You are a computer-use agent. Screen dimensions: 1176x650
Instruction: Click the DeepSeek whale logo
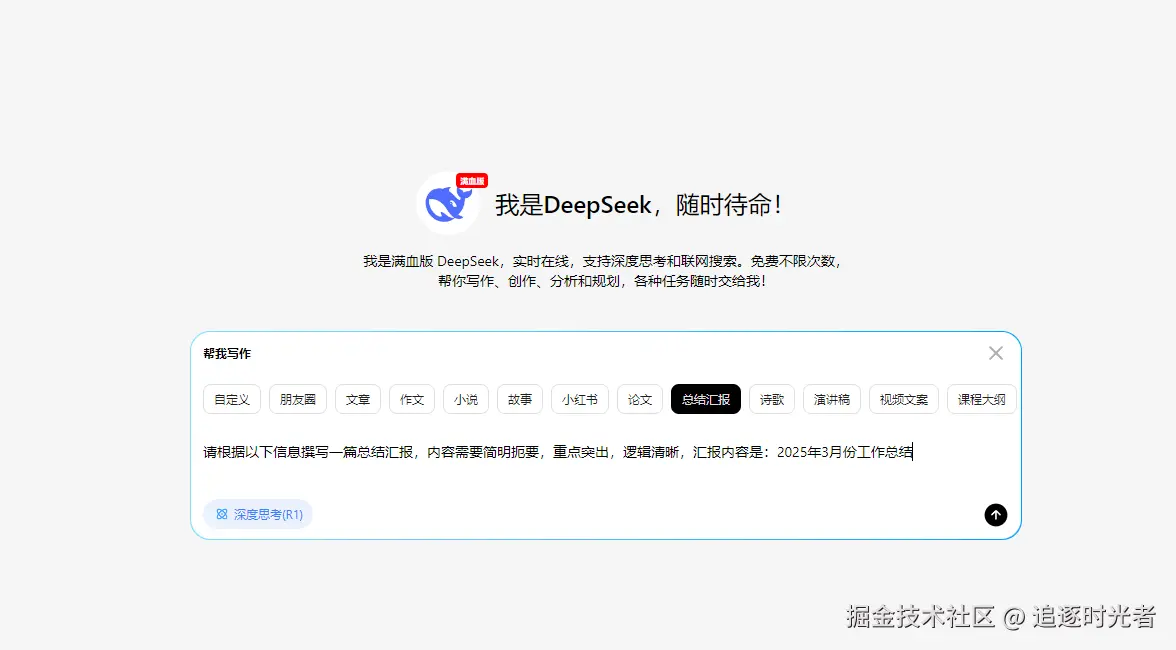click(448, 203)
